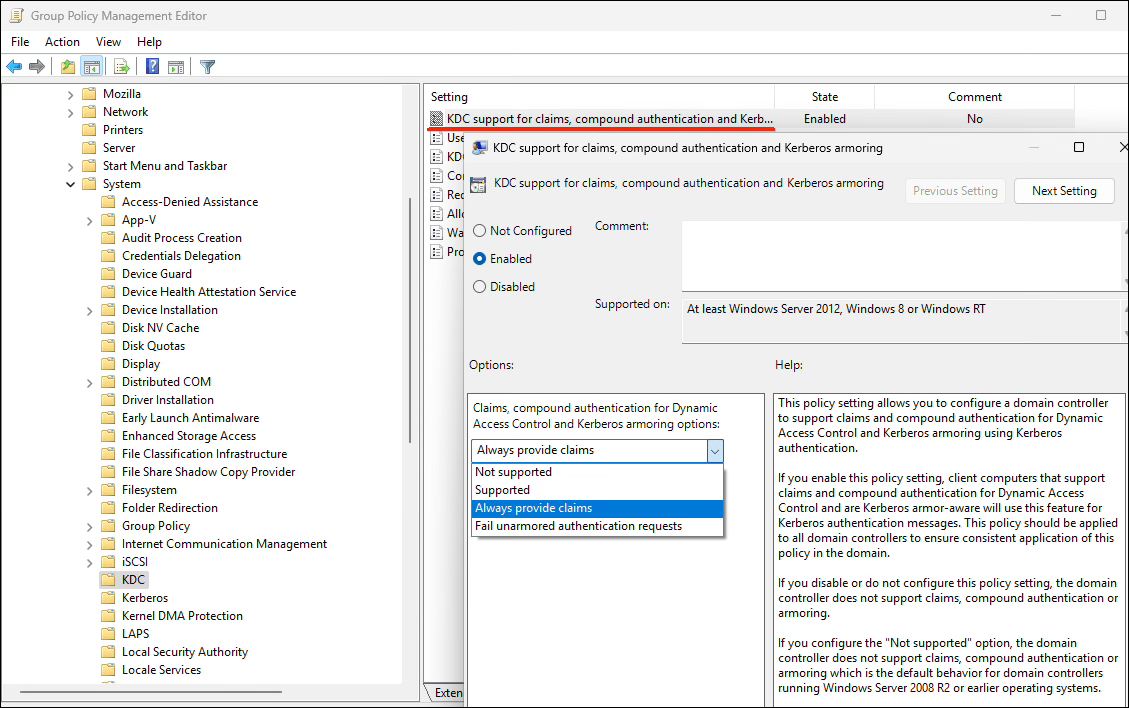Viewport: 1129px width, 708px height.
Task: Open the Help menu
Action: coord(149,42)
